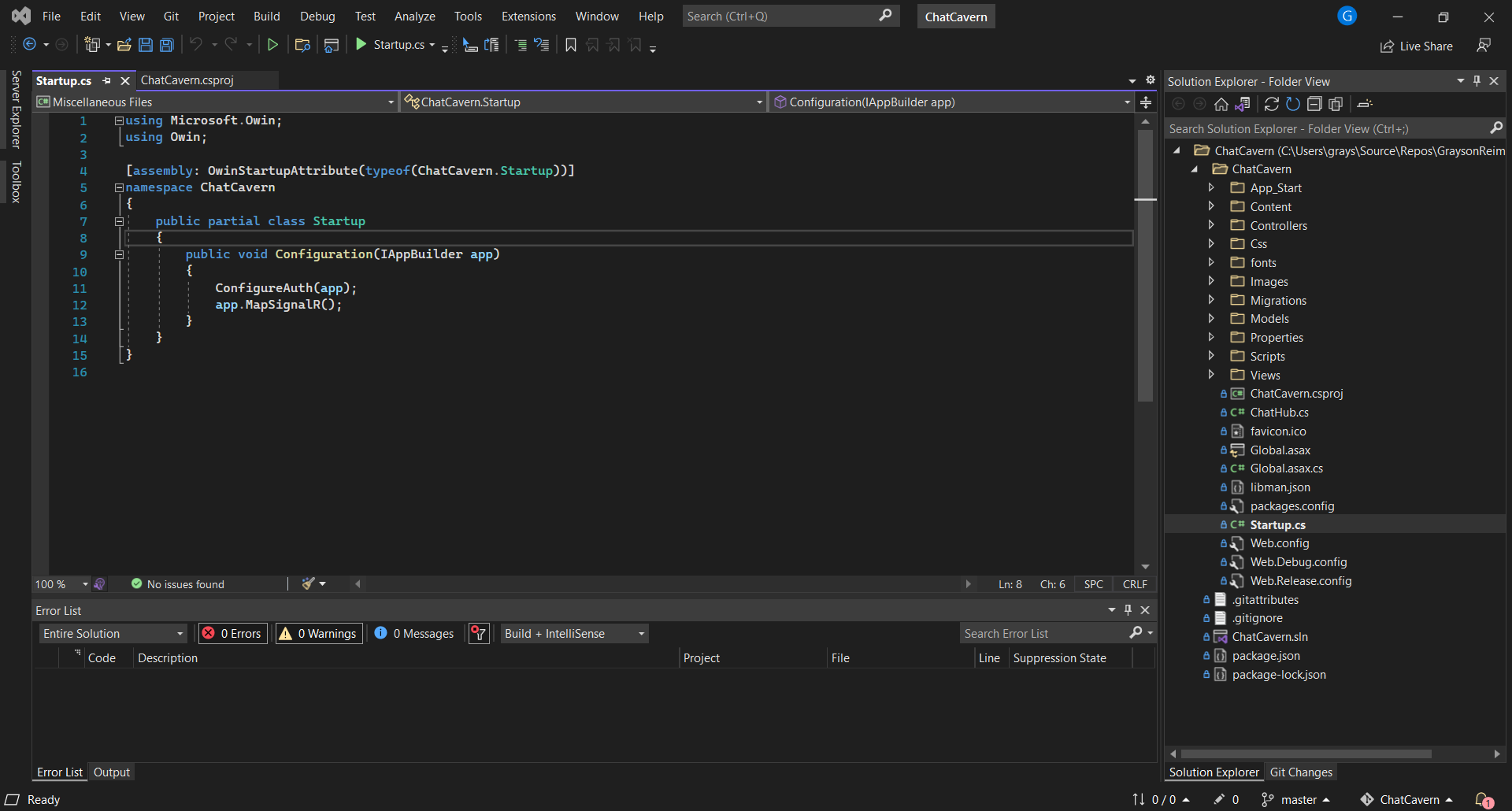Click the ChatCavern repository button in status bar
The image size is (1512, 811).
pyautogui.click(x=1406, y=800)
